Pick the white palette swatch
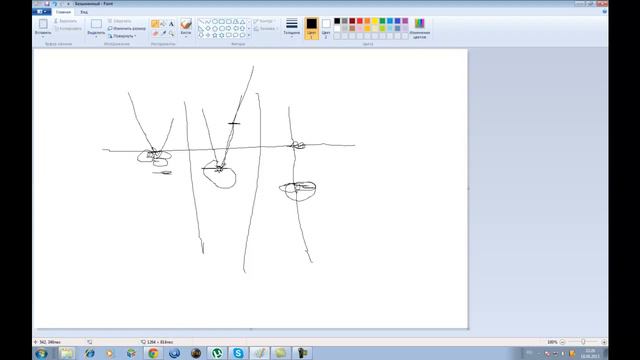 coord(337,29)
